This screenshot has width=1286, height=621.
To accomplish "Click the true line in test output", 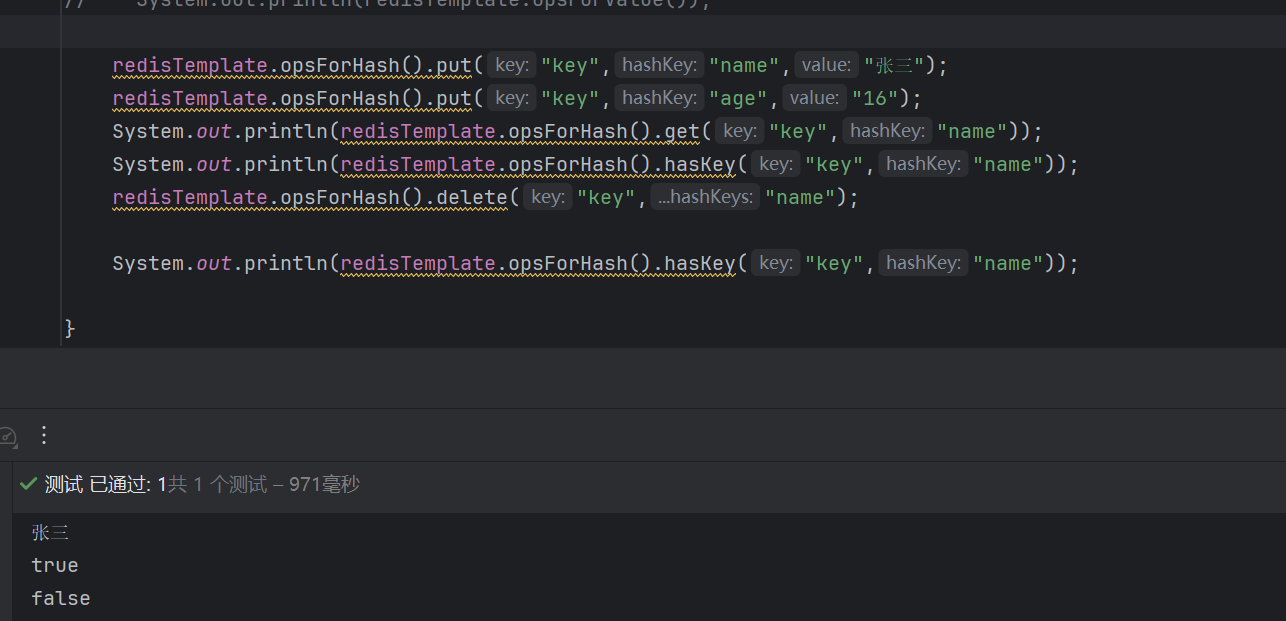I will (54, 565).
